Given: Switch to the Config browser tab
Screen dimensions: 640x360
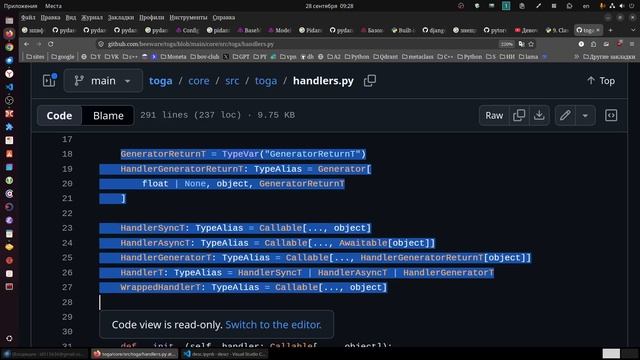Looking at the screenshot, I should click(x=187, y=30).
